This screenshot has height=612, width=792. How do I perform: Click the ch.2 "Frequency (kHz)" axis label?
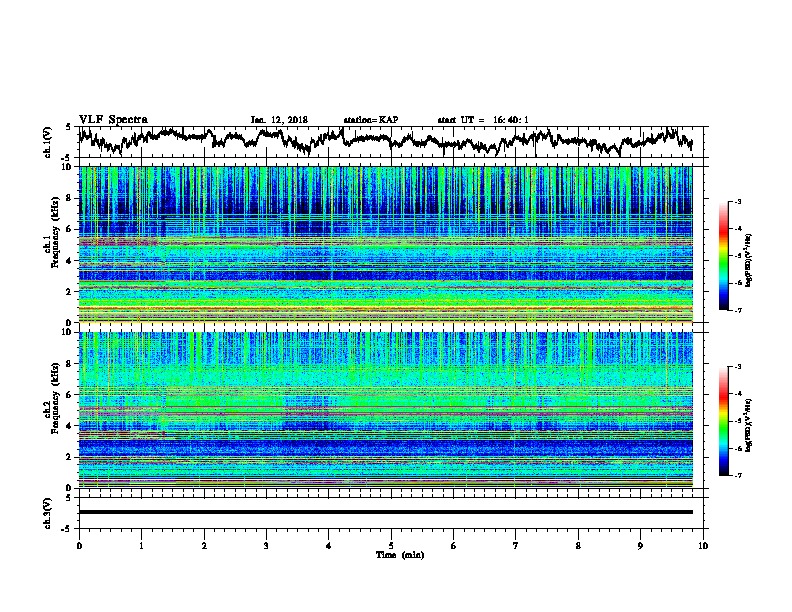(55, 398)
